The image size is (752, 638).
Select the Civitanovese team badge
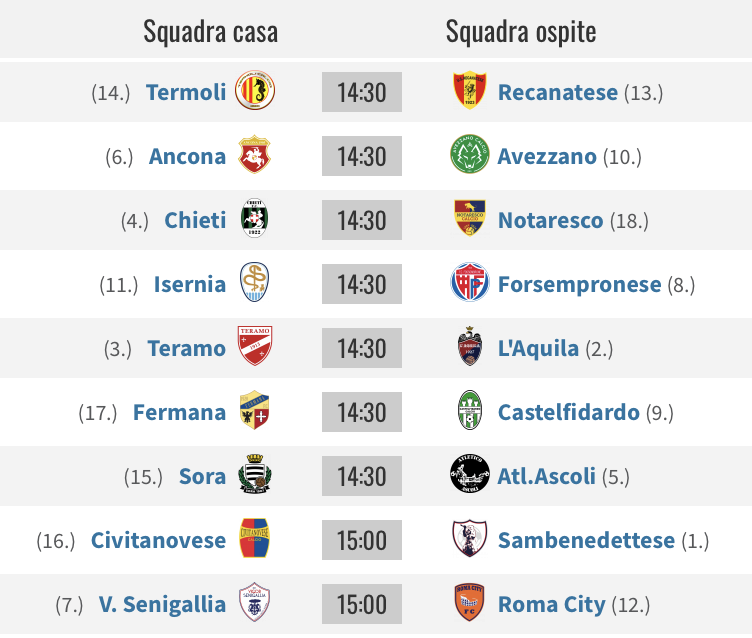255,538
